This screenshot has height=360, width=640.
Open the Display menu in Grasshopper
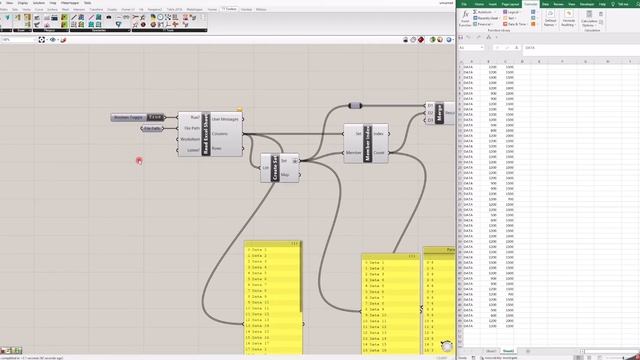click(23, 3)
